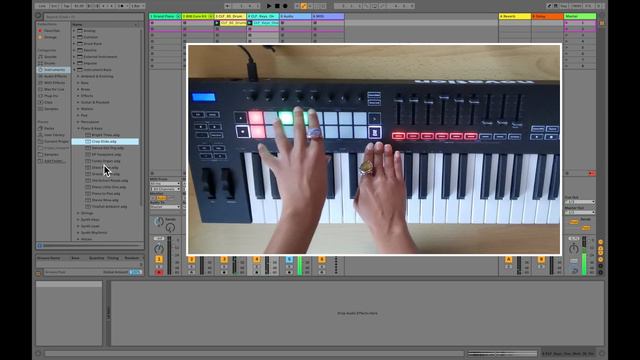The height and width of the screenshot is (360, 640).
Task: Click the Favorites red collection
Action: click(50, 31)
